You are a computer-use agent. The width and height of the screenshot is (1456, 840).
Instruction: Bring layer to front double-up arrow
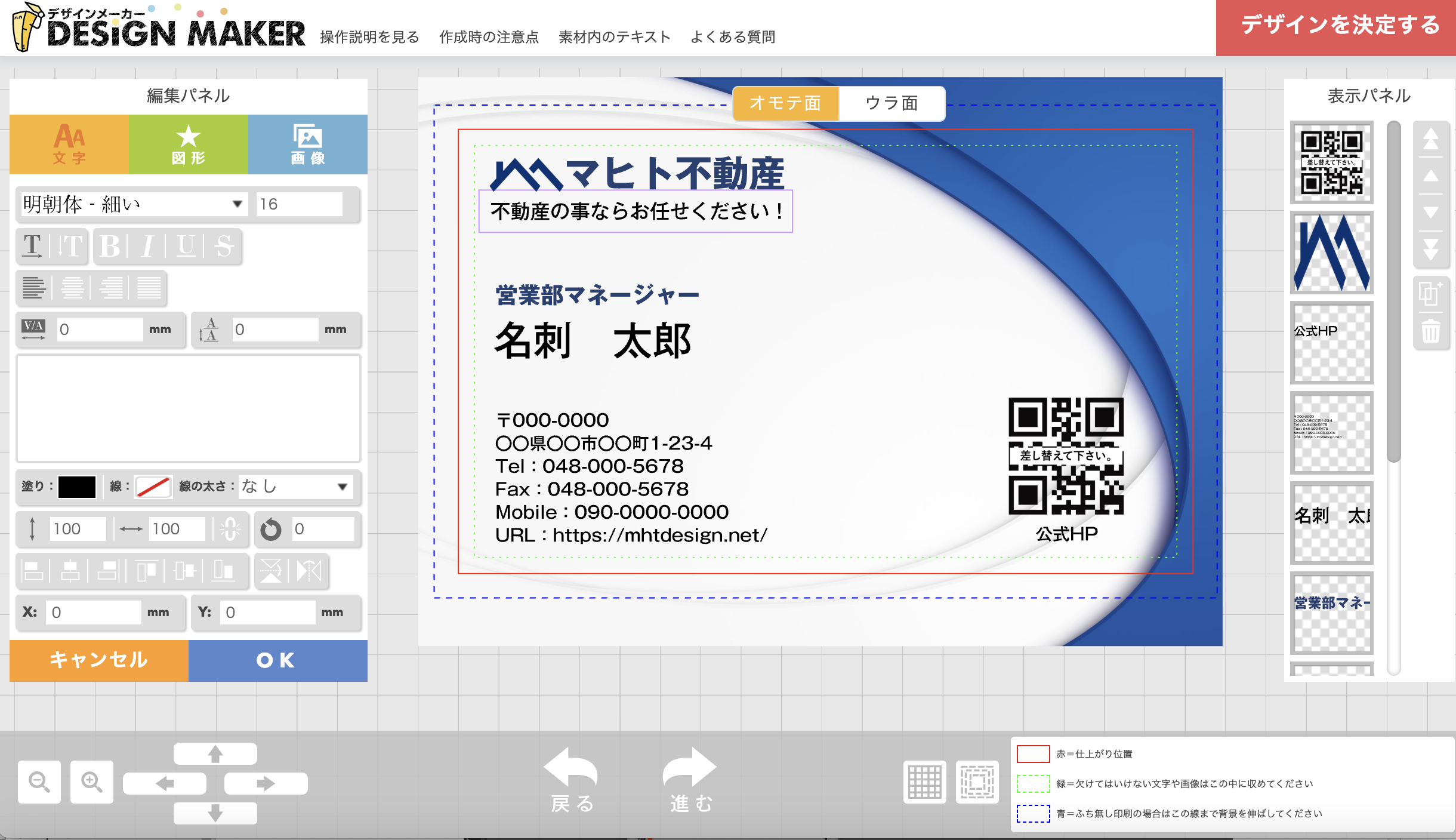pos(1431,140)
